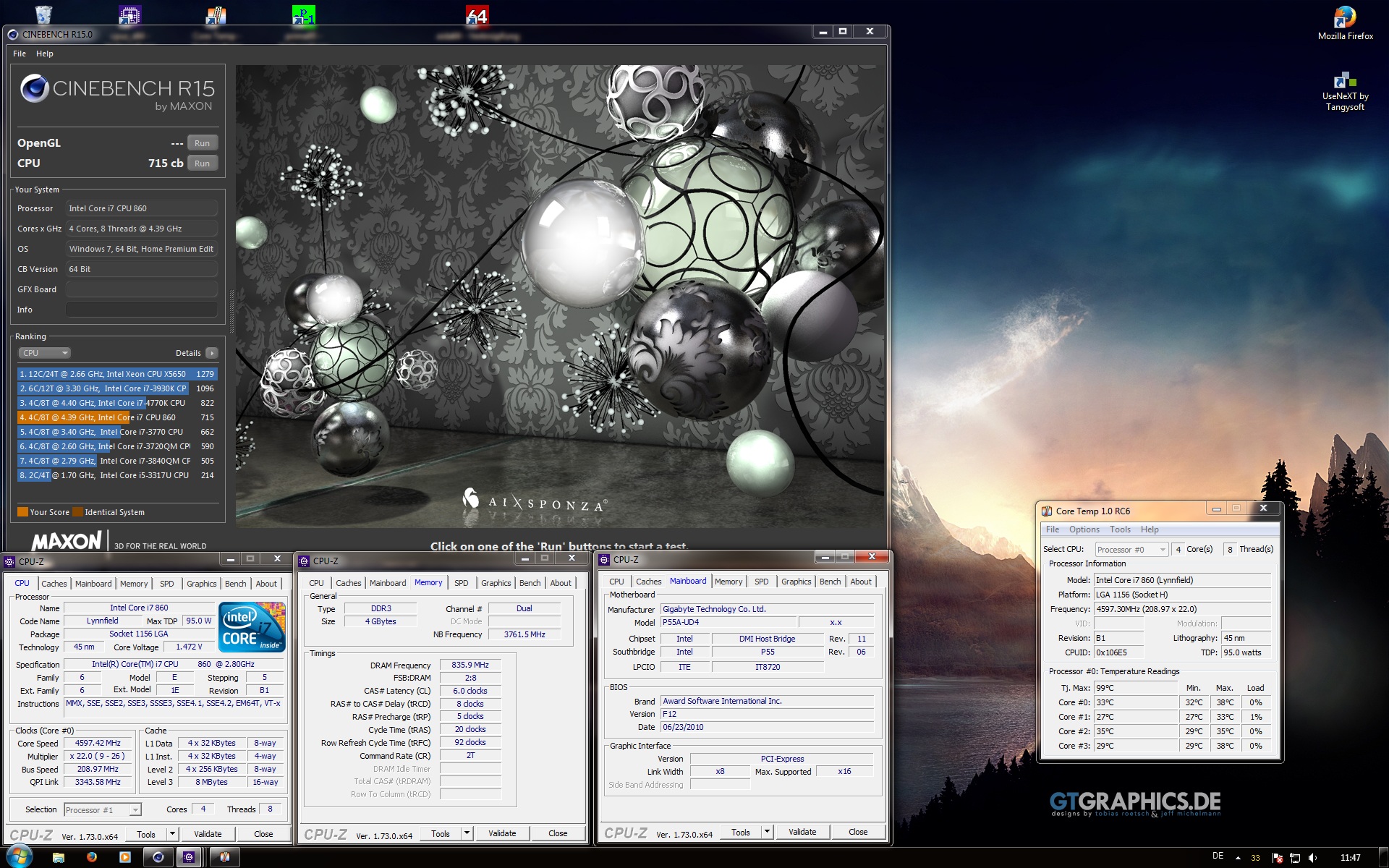Open Action Center flag tray icon
The width and height of the screenshot is (1389, 868).
click(1277, 858)
